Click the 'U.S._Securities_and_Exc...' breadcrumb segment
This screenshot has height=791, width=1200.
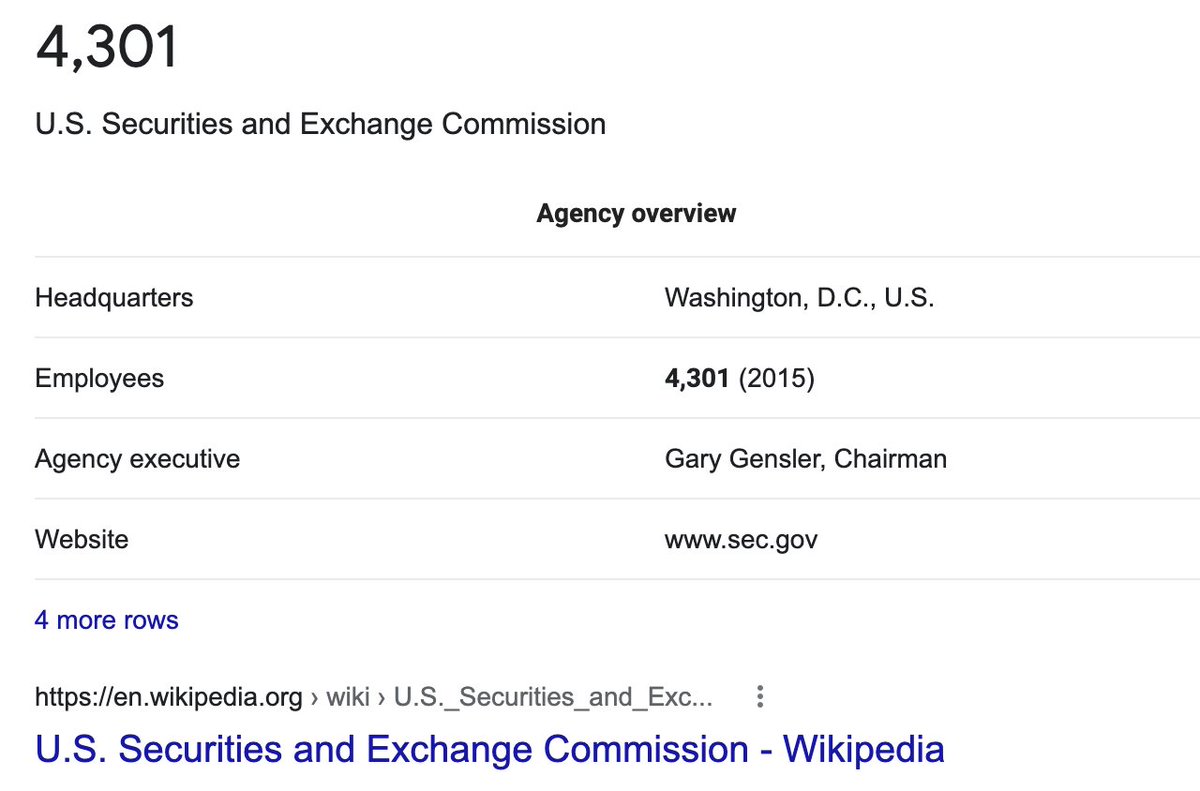[554, 696]
